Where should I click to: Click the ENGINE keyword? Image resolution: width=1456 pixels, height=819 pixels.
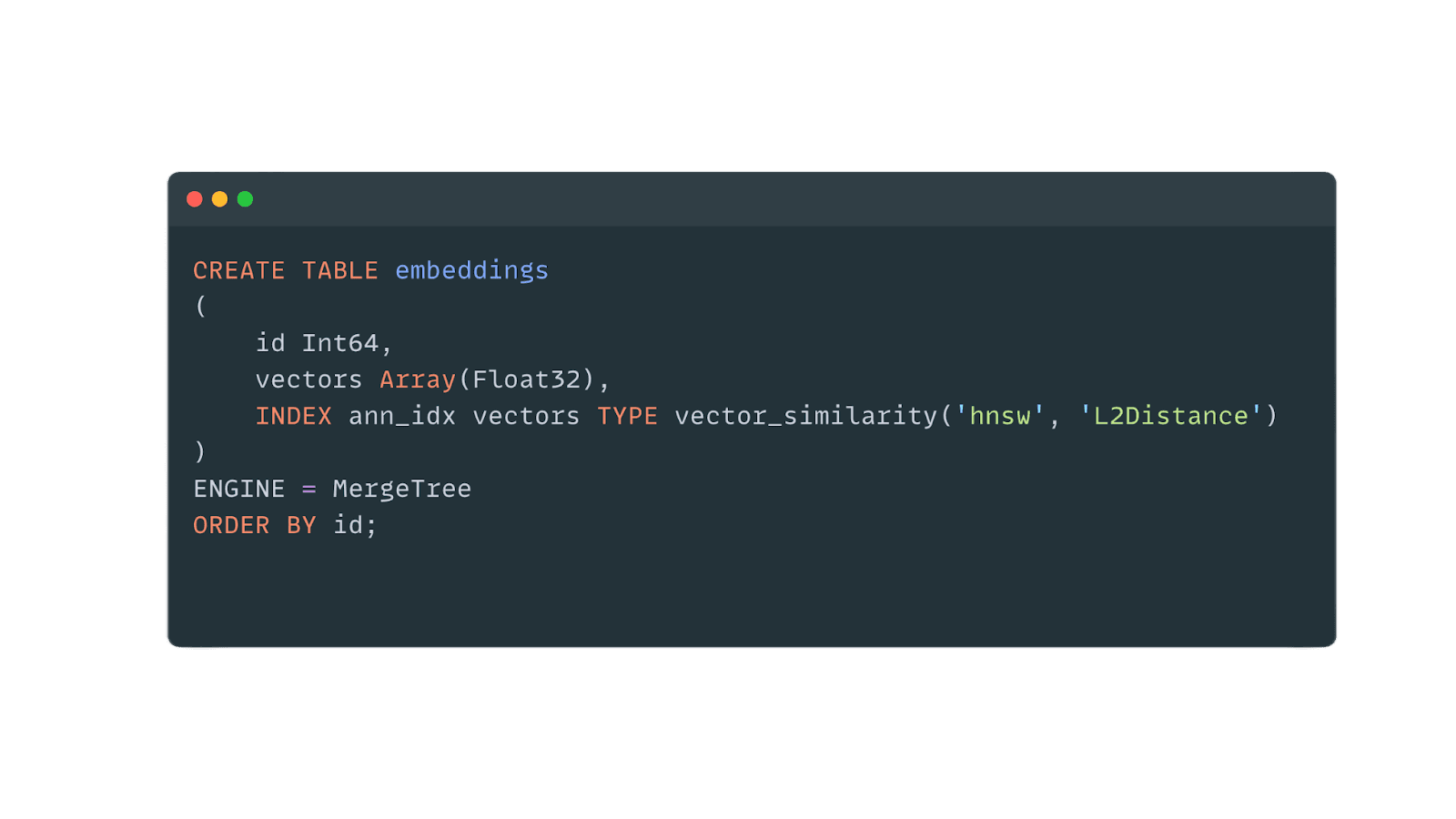238,490
